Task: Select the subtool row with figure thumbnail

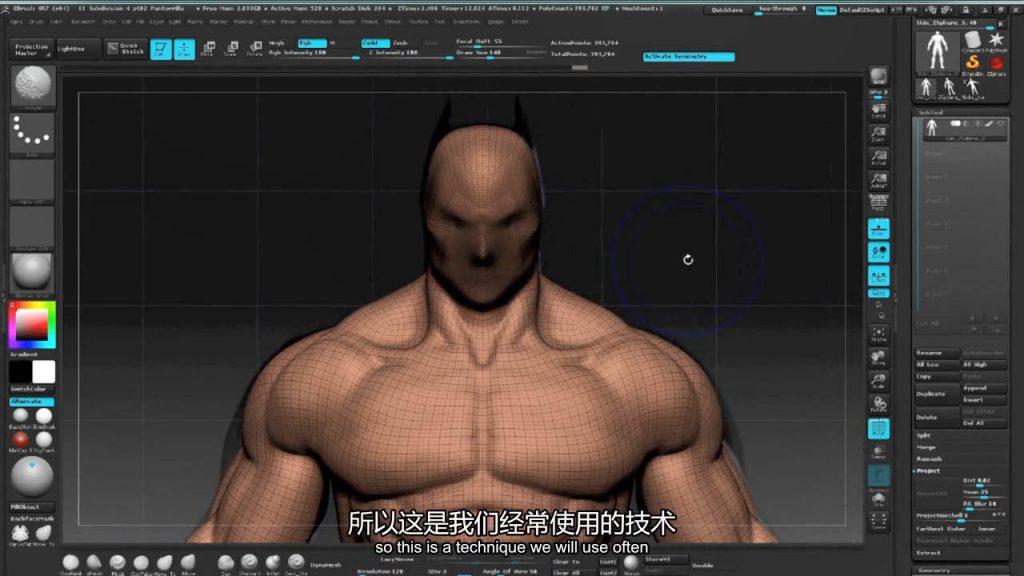Action: coord(963,128)
